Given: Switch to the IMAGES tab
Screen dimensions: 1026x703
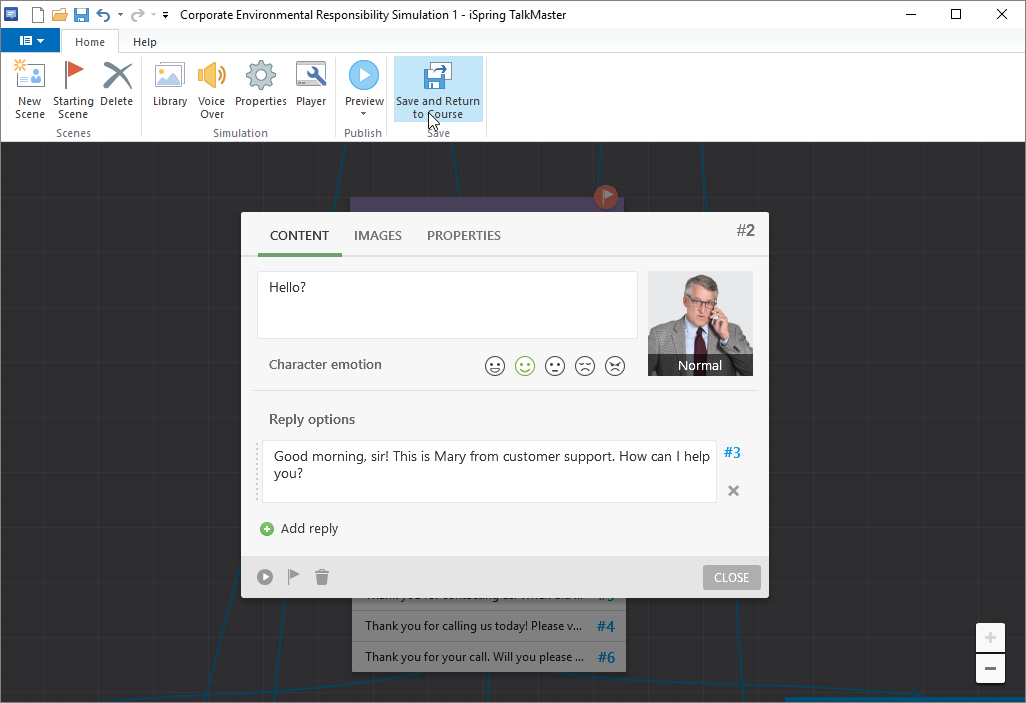Looking at the screenshot, I should [377, 235].
